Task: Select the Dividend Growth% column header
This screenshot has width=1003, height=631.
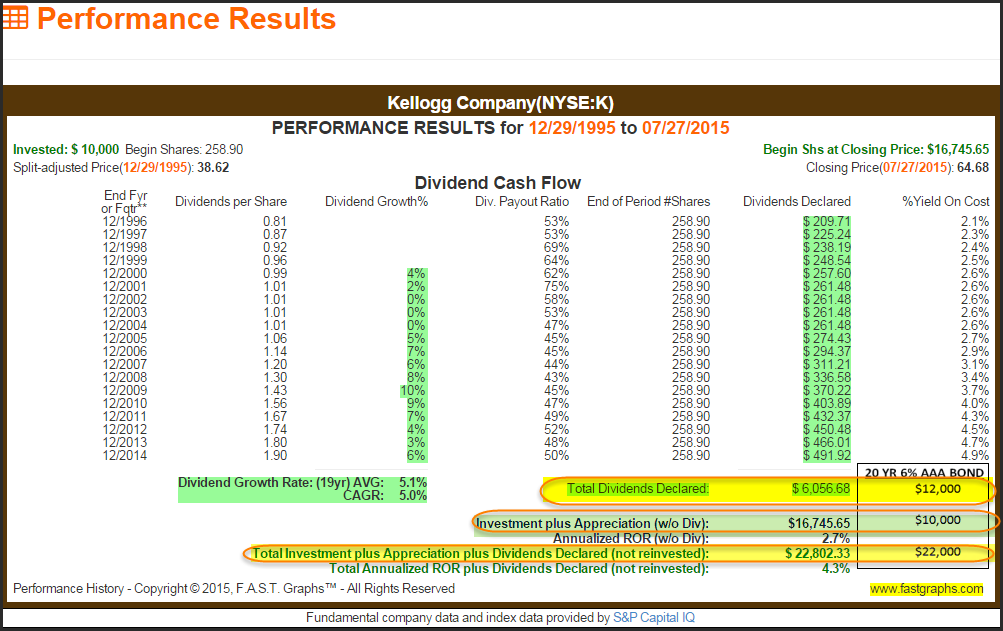Action: [x=376, y=202]
